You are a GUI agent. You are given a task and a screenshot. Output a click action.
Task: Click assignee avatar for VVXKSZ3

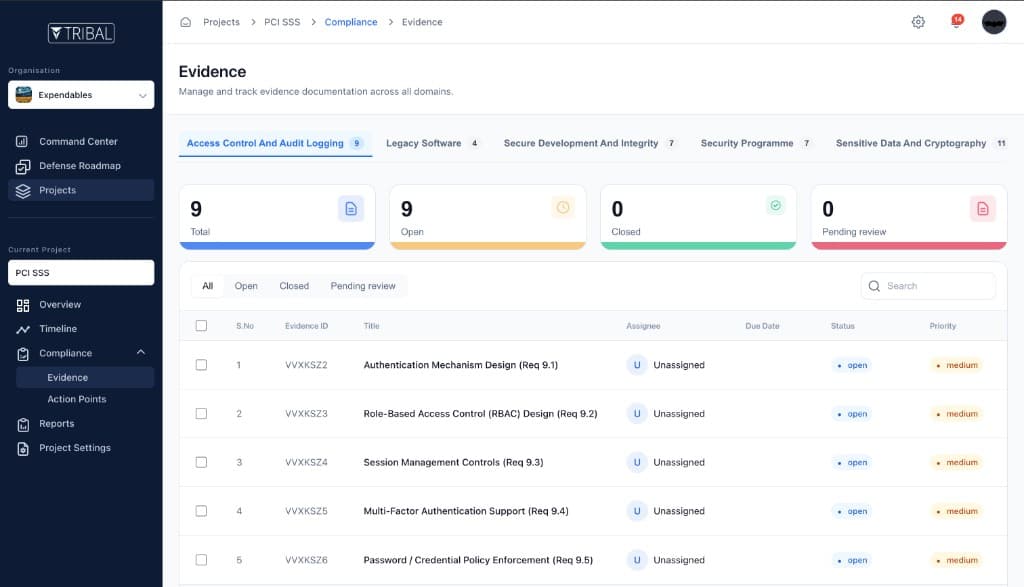tap(637, 414)
